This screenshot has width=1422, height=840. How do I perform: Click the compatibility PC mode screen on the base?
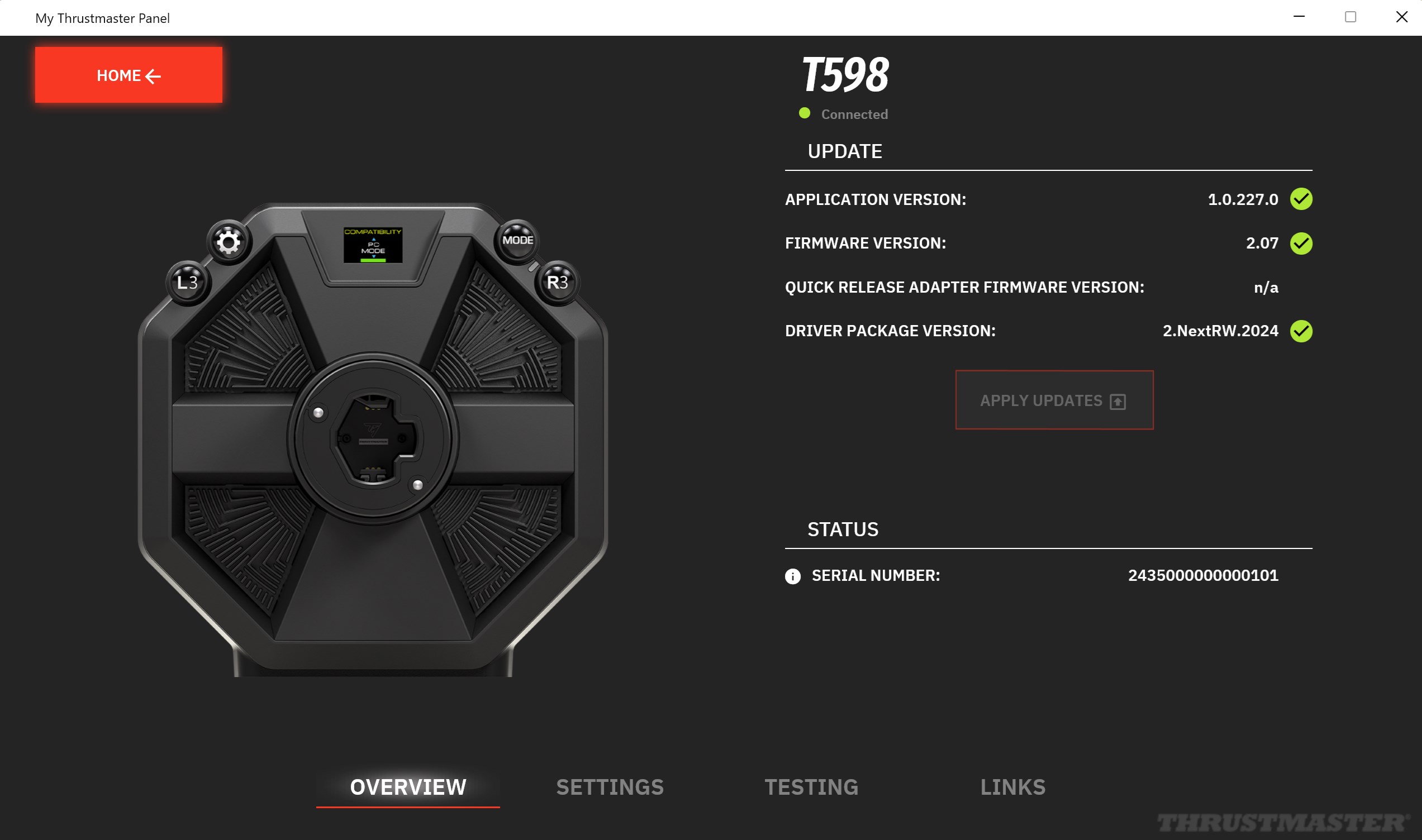click(373, 245)
